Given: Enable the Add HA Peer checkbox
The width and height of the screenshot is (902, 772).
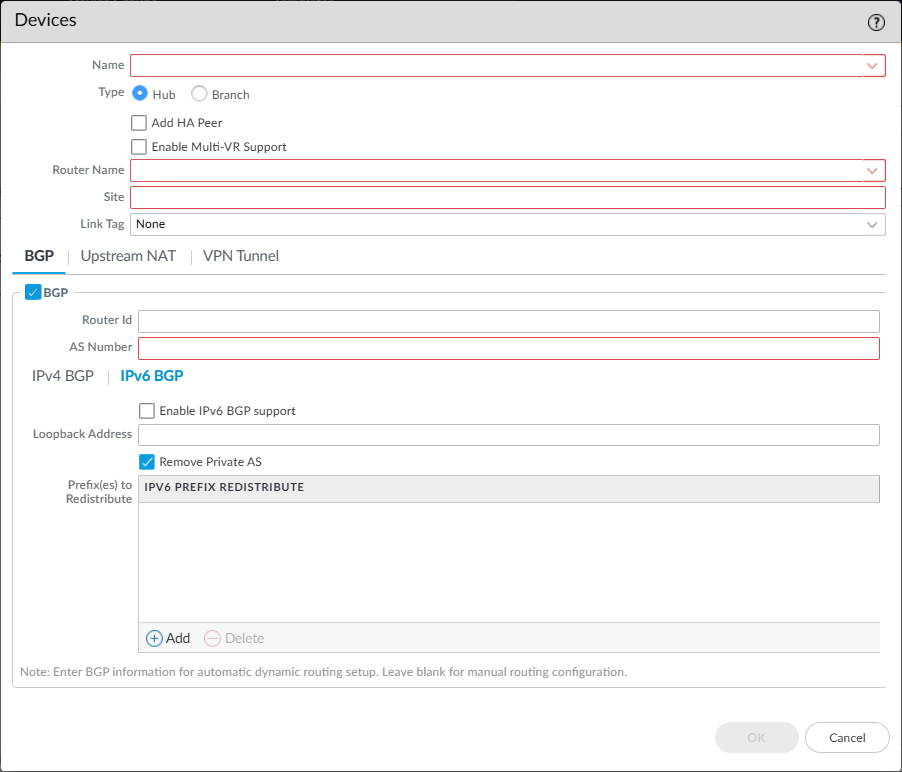Looking at the screenshot, I should [x=139, y=123].
